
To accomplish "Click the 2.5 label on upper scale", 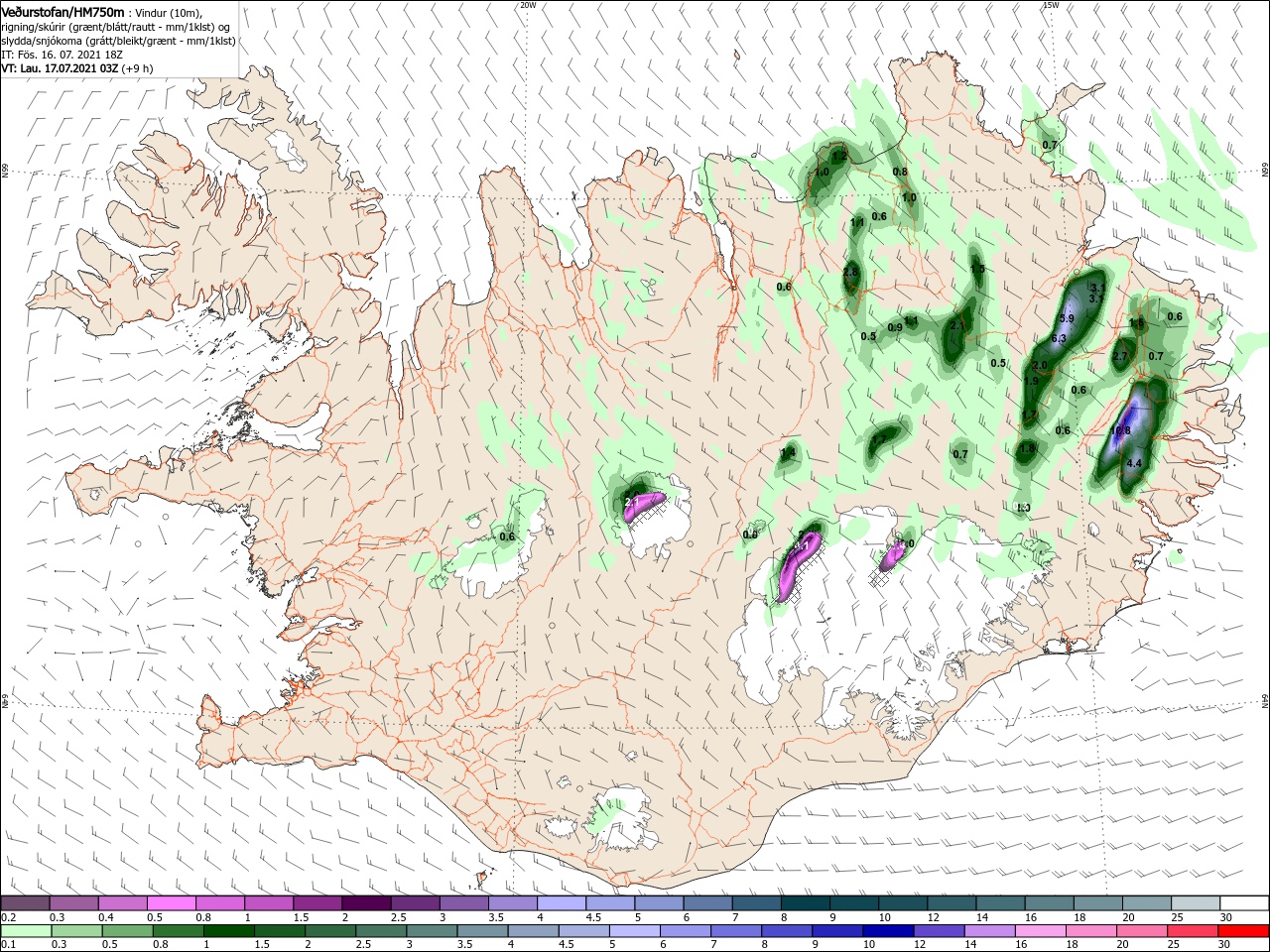I will click(x=397, y=917).
